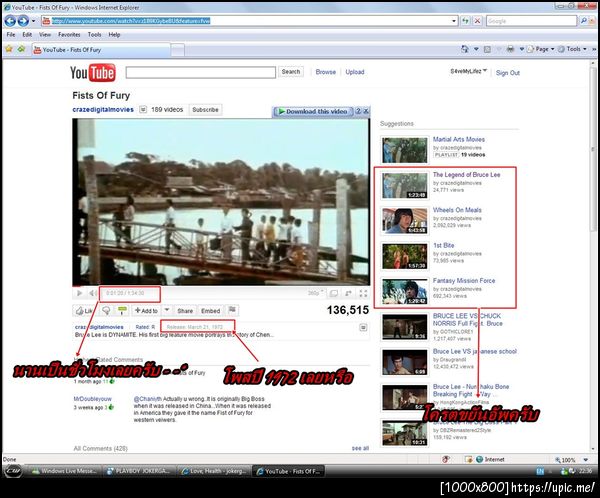Click the green statistics icon under video
Screen dimensions: 600x498
(122, 310)
